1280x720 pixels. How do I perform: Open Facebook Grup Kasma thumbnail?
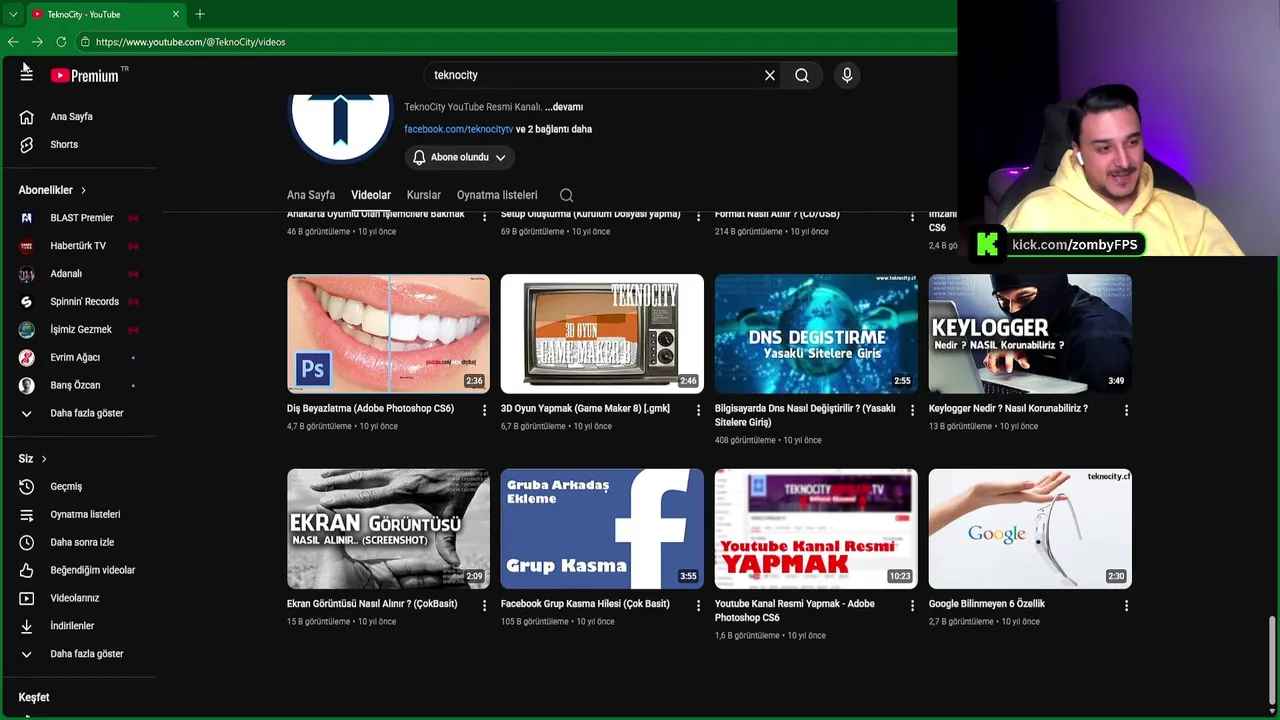[x=602, y=529]
